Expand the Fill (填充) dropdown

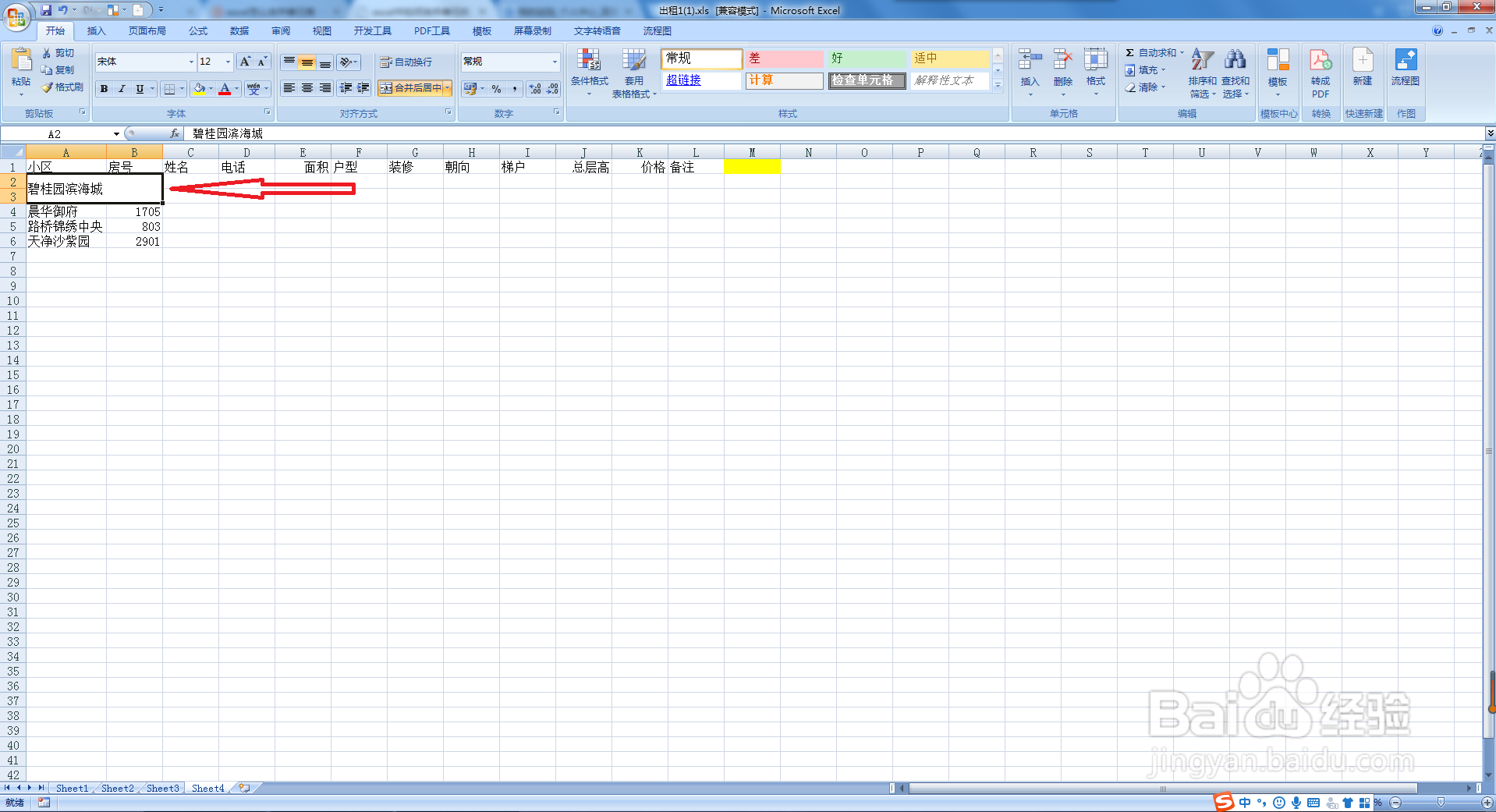coord(1163,70)
